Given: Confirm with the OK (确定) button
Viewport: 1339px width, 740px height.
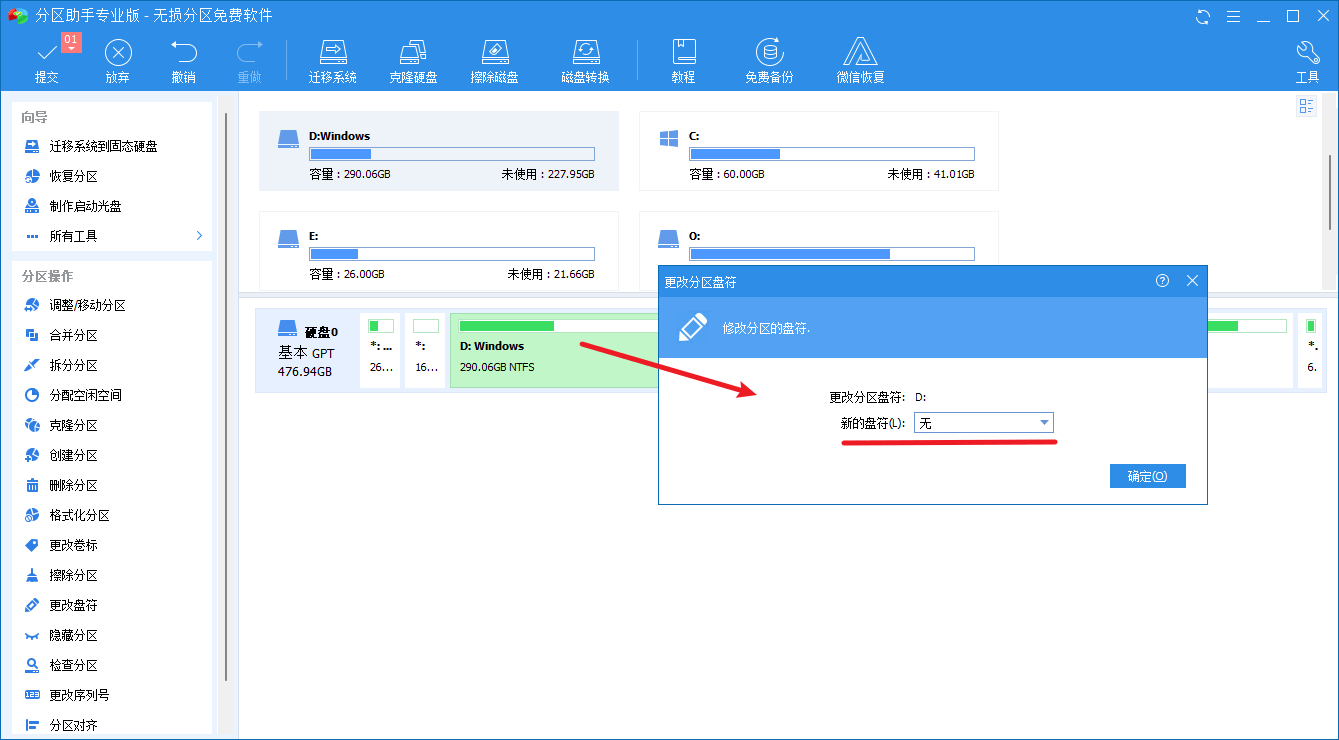Looking at the screenshot, I should click(1147, 475).
